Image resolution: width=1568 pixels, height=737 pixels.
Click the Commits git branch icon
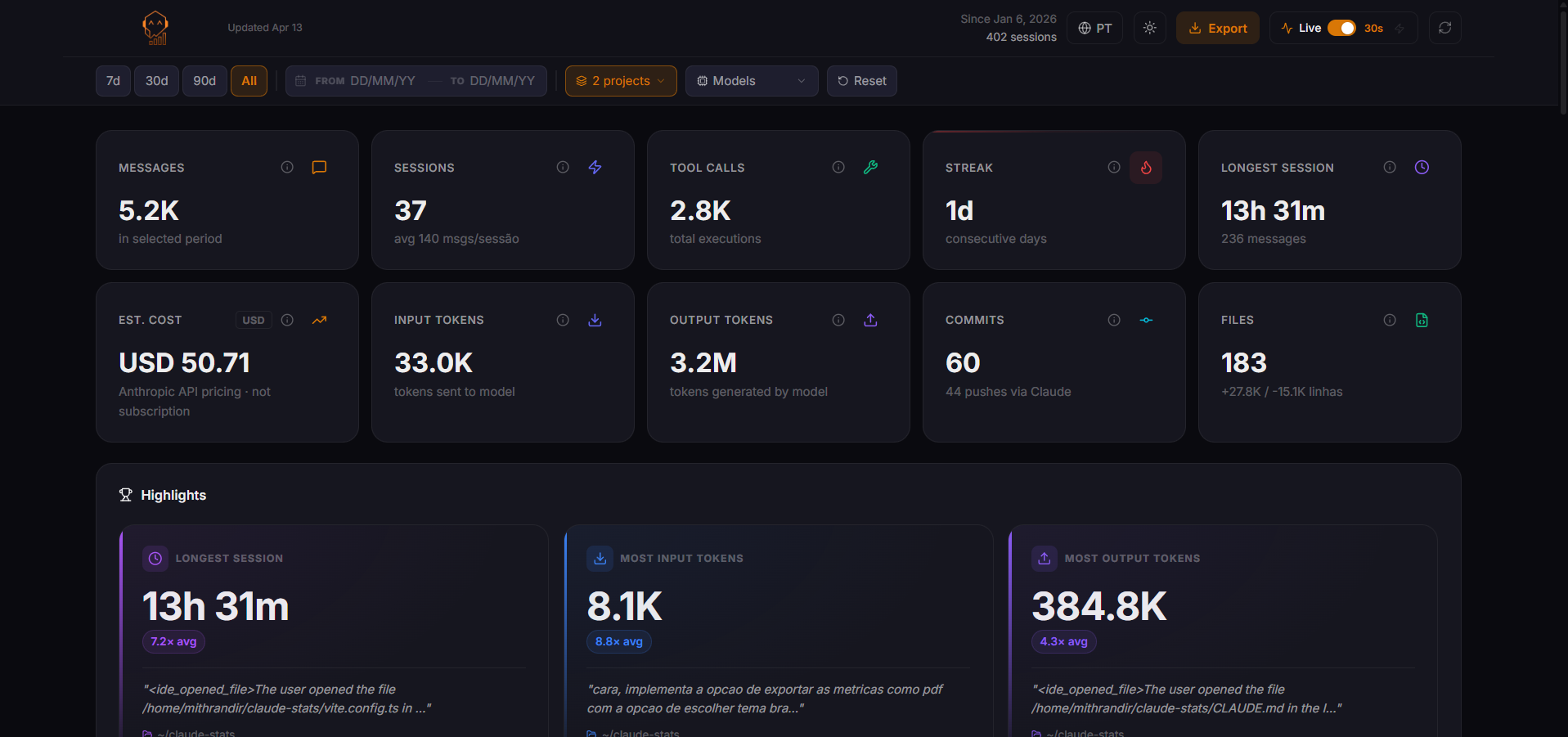(1145, 320)
